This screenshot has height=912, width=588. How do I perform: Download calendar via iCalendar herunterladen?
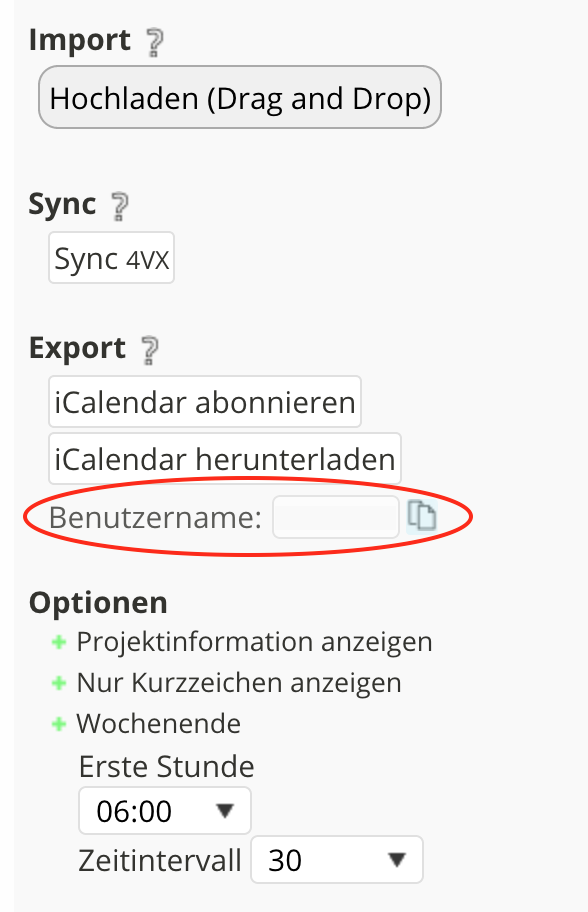coord(224,458)
